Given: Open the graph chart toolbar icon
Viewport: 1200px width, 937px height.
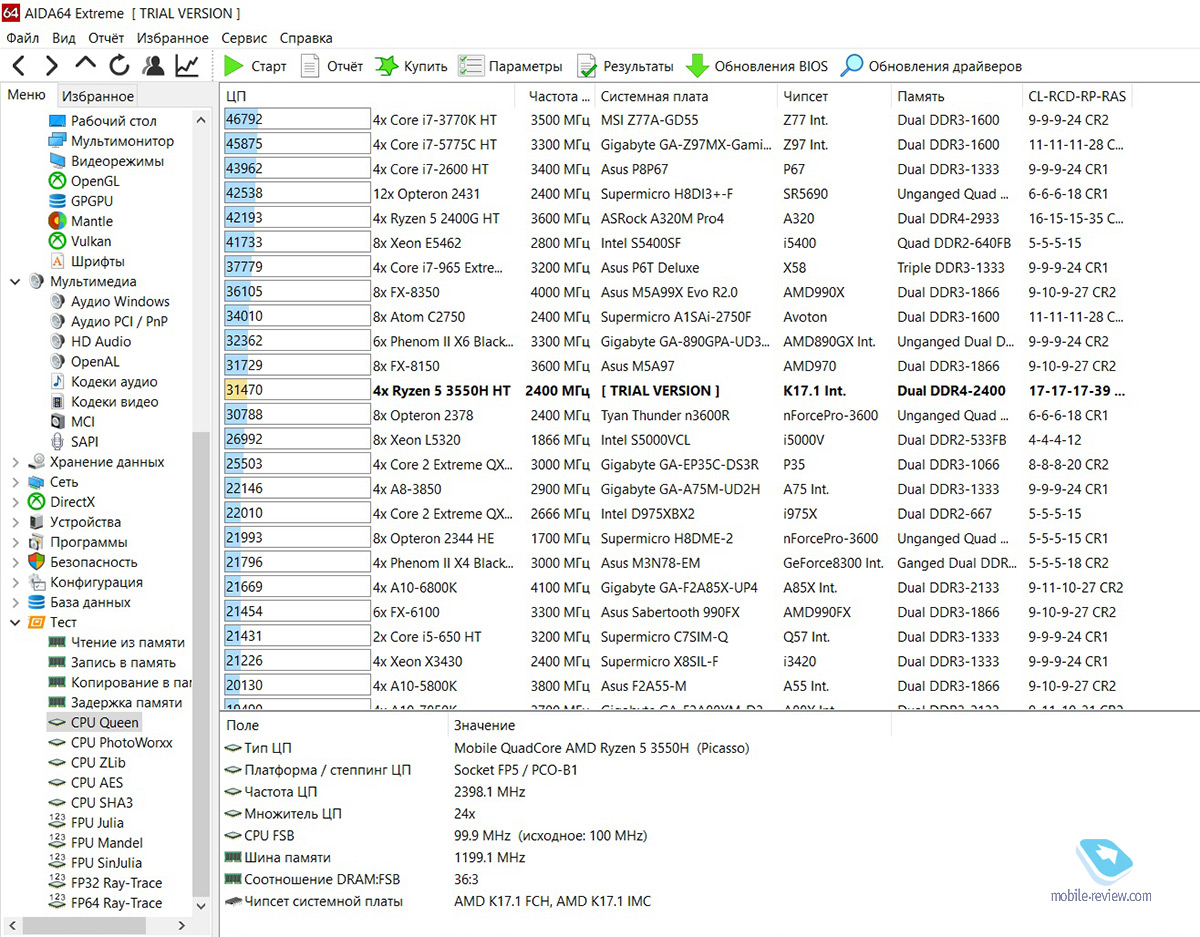Looking at the screenshot, I should pyautogui.click(x=187, y=66).
